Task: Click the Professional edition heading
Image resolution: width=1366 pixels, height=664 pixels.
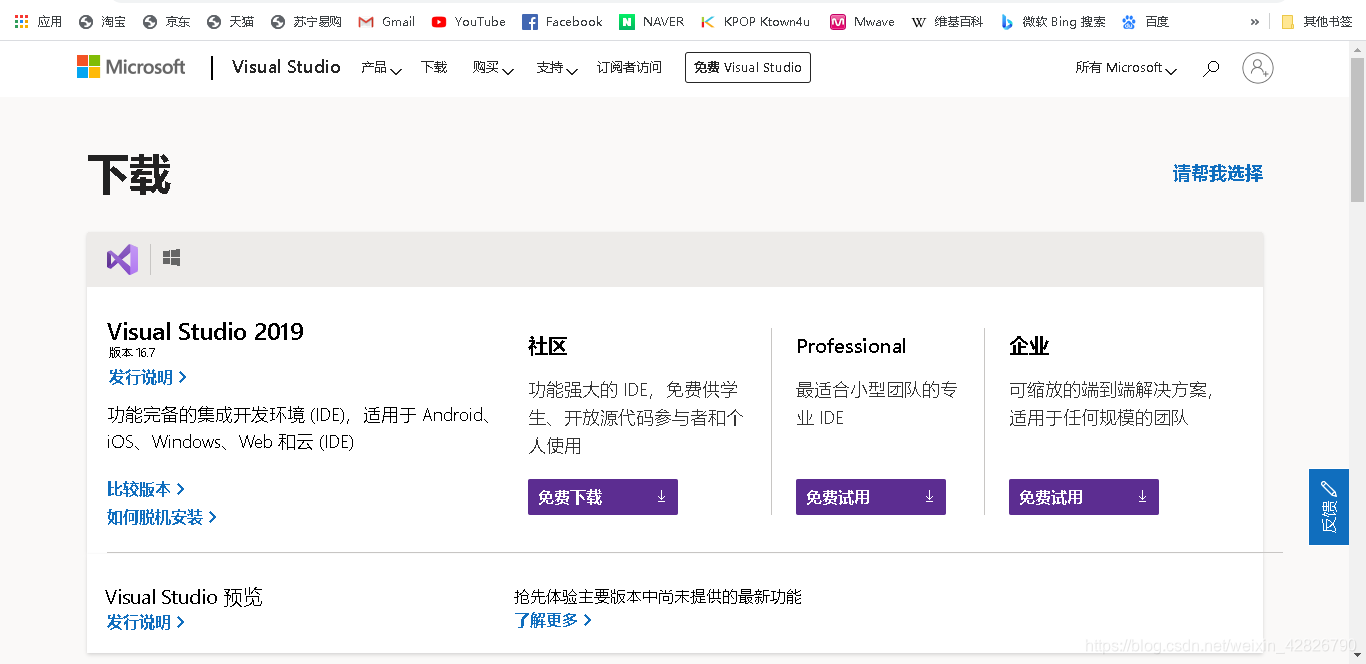Action: pos(851,346)
